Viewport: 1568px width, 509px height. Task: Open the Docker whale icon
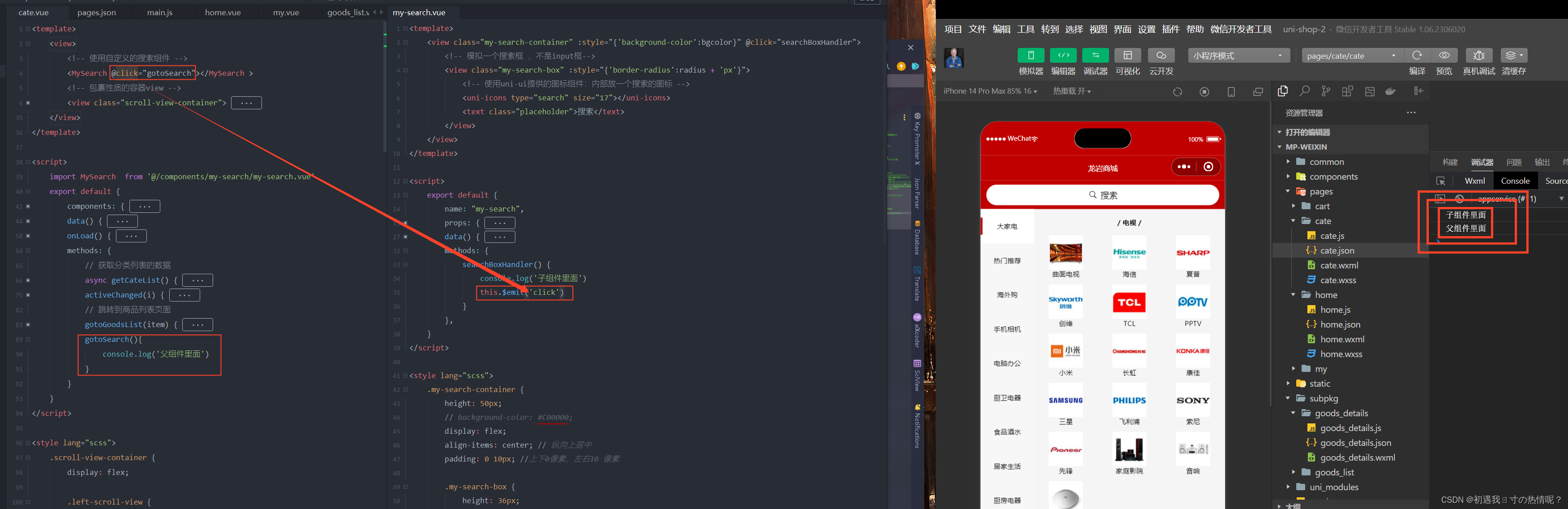coord(1391,91)
